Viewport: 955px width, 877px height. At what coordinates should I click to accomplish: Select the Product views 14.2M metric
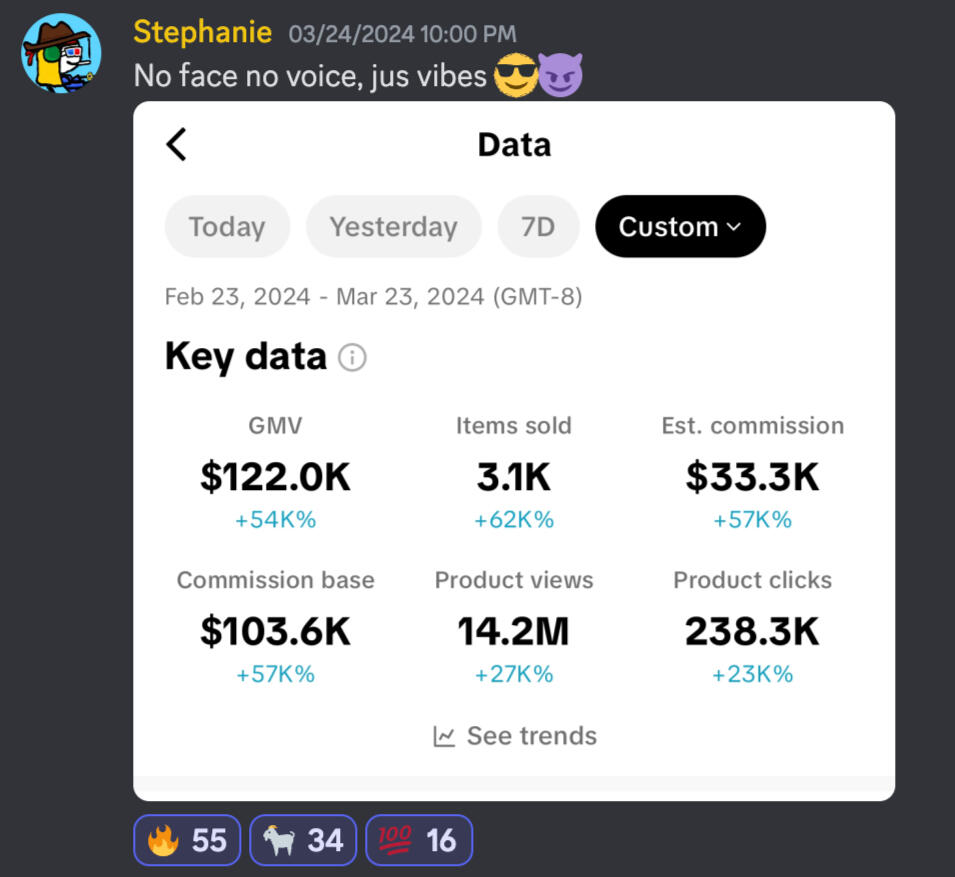point(513,630)
